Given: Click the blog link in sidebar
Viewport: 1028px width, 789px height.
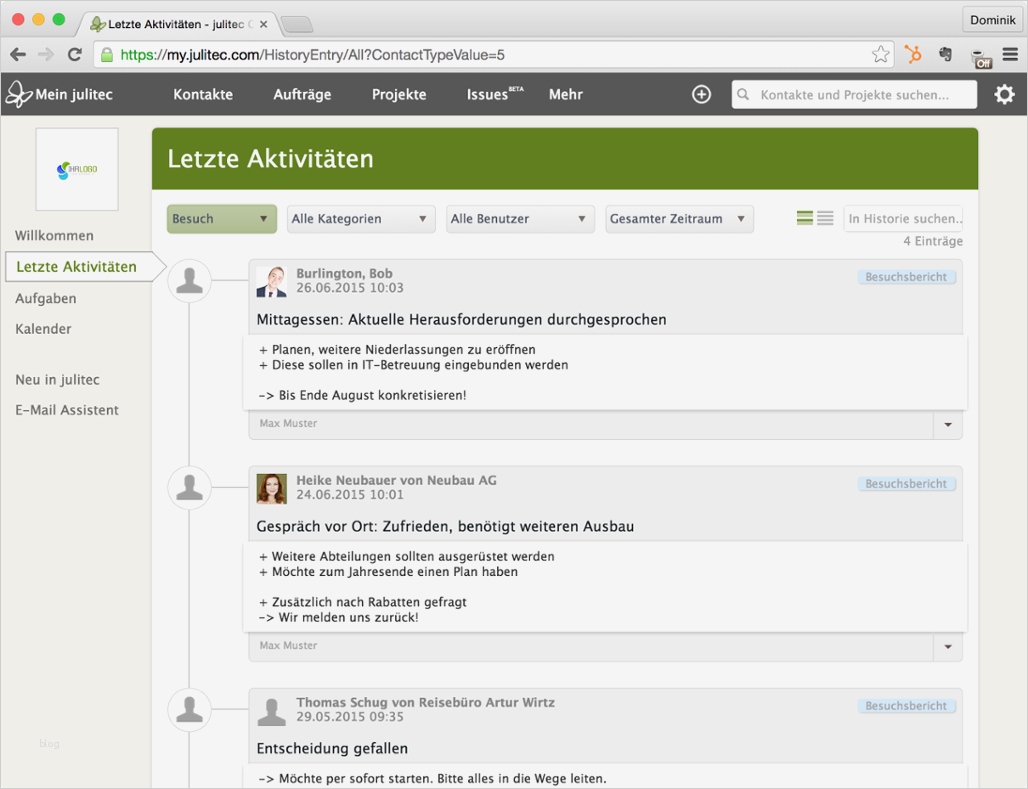Looking at the screenshot, I should pos(49,743).
